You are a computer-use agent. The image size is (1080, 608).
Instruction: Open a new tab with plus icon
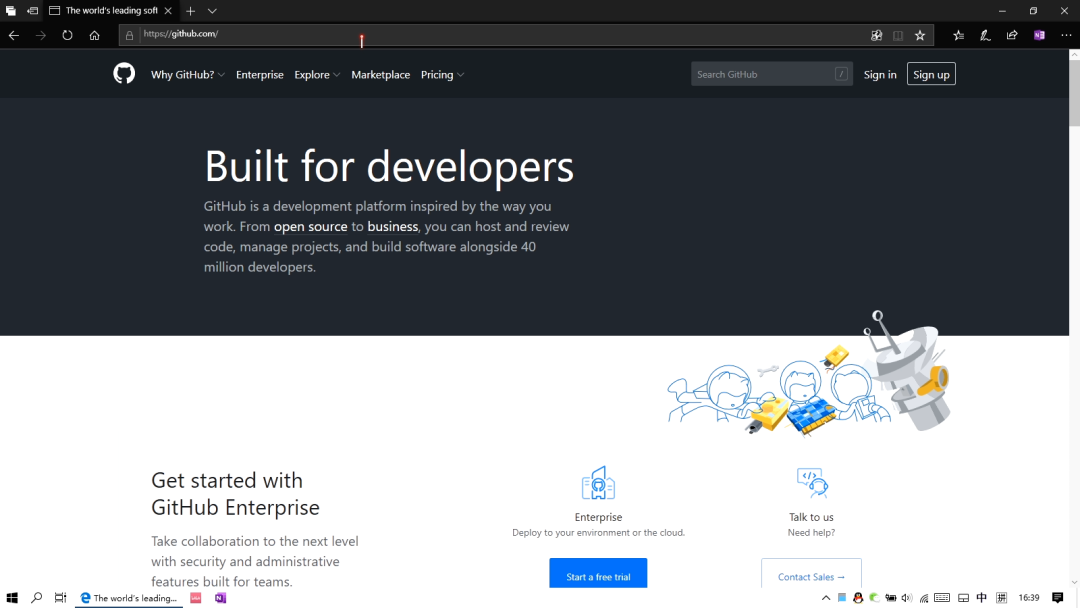[190, 10]
